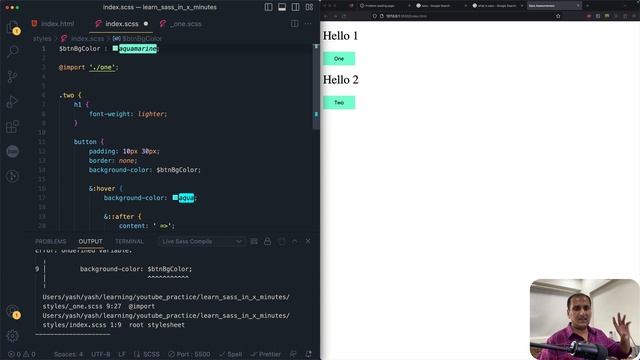Open the Explorer view in activity bar
The width and height of the screenshot is (640, 360).
pyautogui.click(x=13, y=27)
